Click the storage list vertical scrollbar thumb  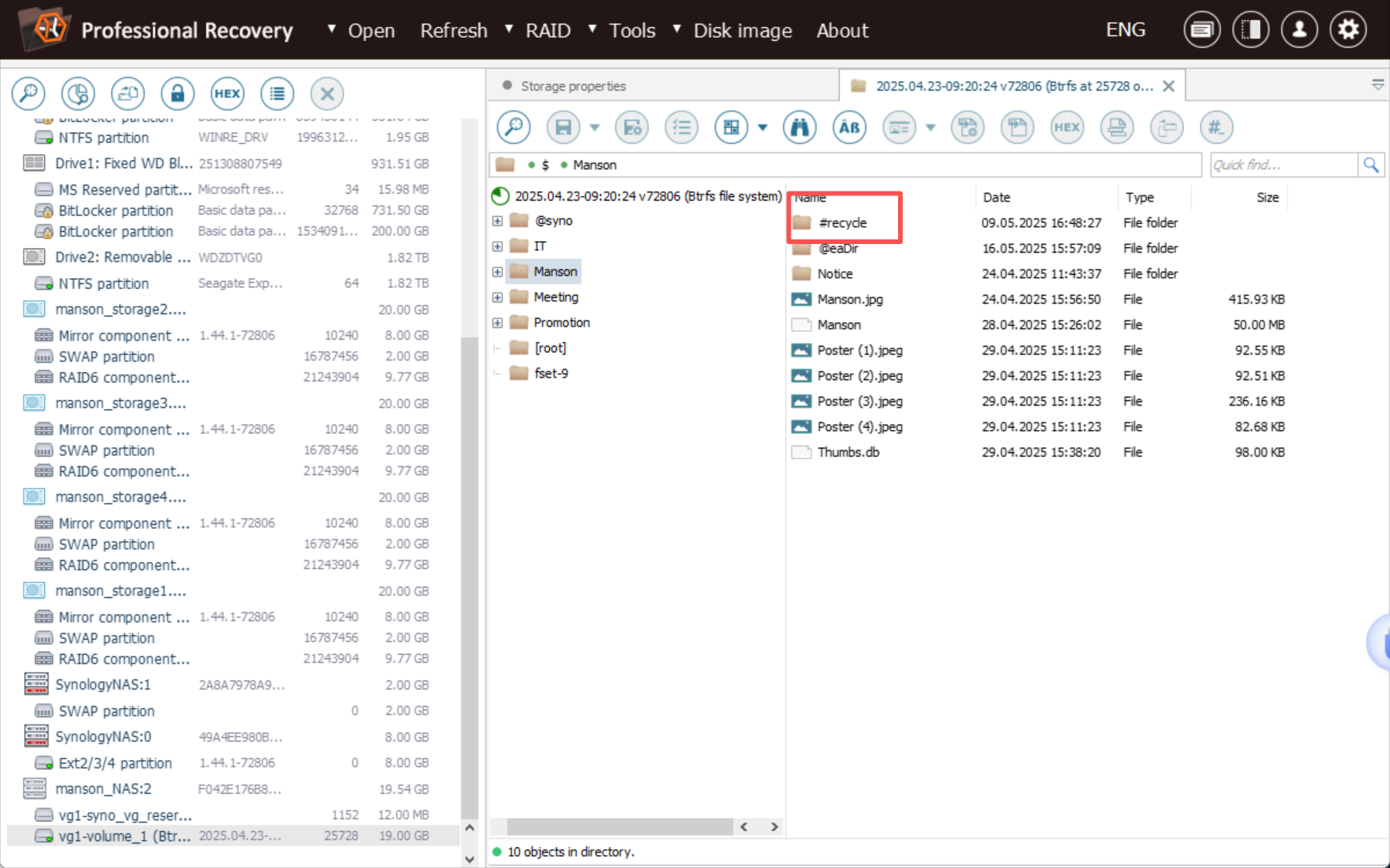tap(470, 578)
